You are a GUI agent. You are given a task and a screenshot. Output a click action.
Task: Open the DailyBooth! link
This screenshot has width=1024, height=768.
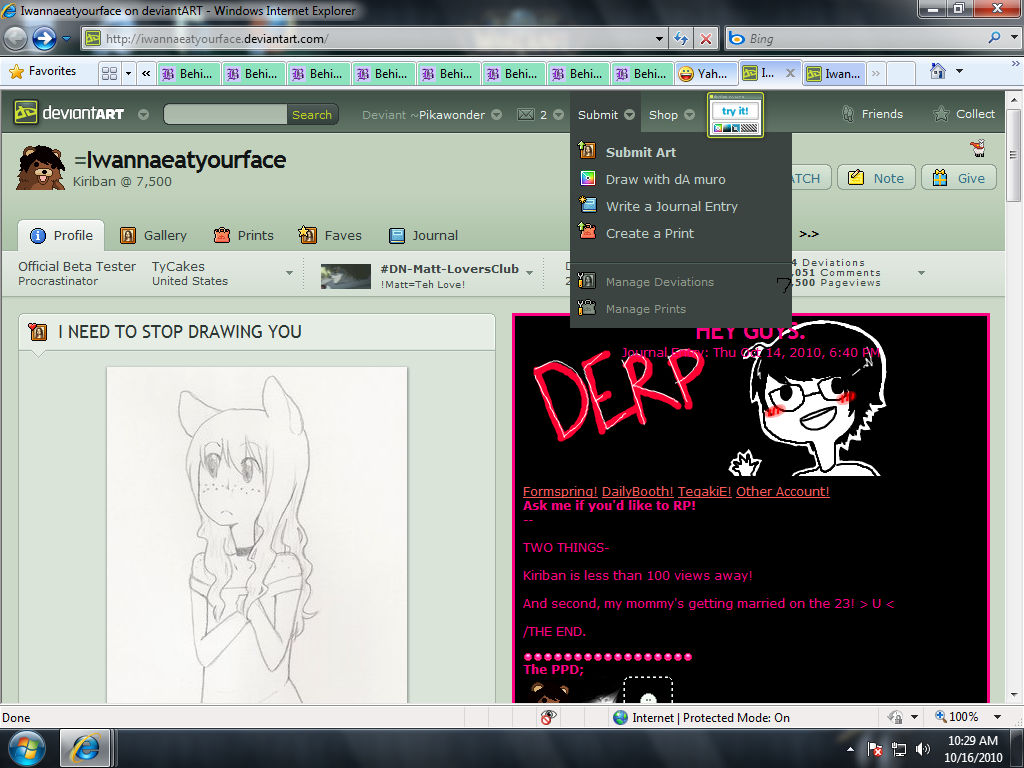pos(637,492)
